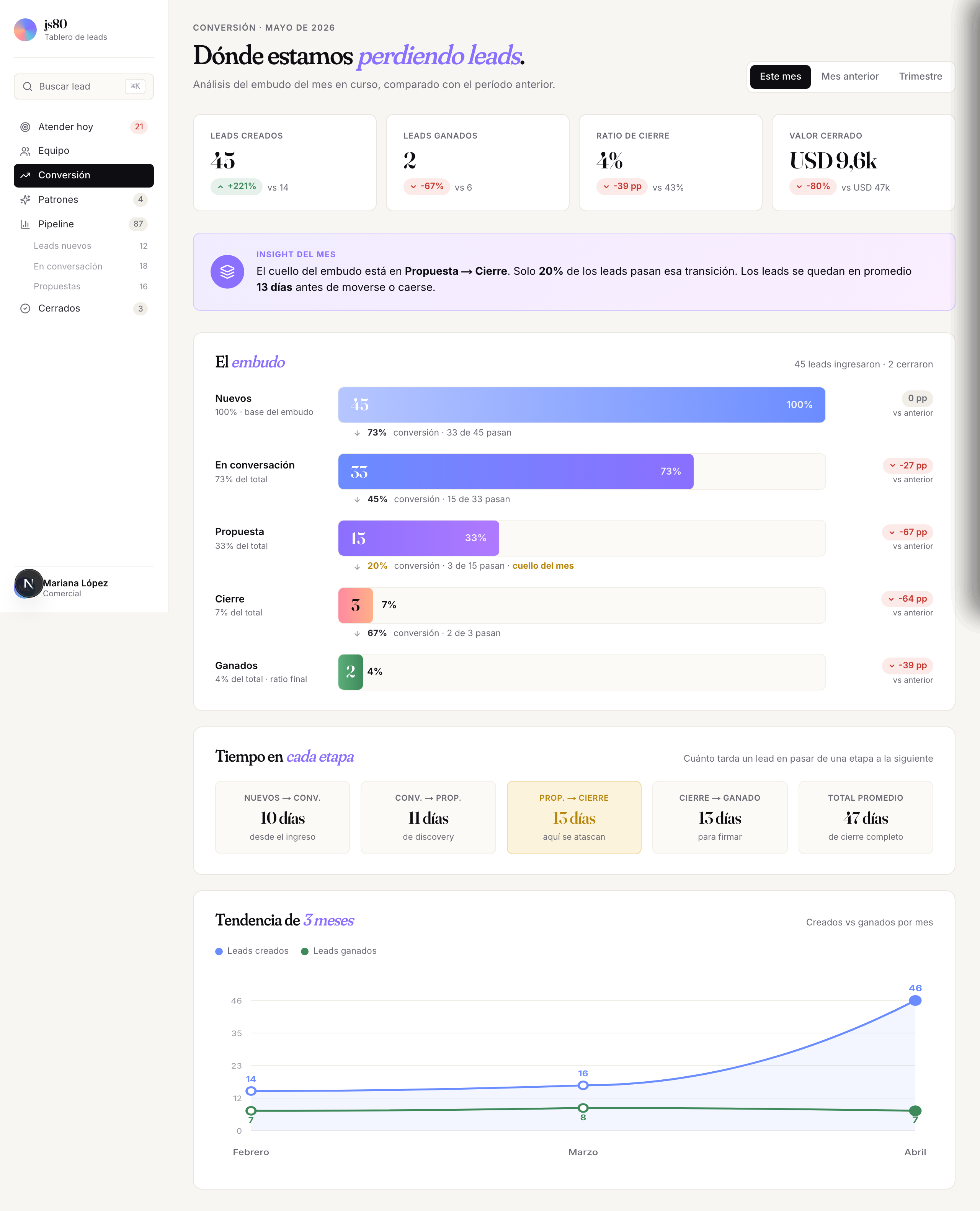The image size is (980, 1211).
Task: Open Atender hoy in sidebar
Action: tap(83, 127)
